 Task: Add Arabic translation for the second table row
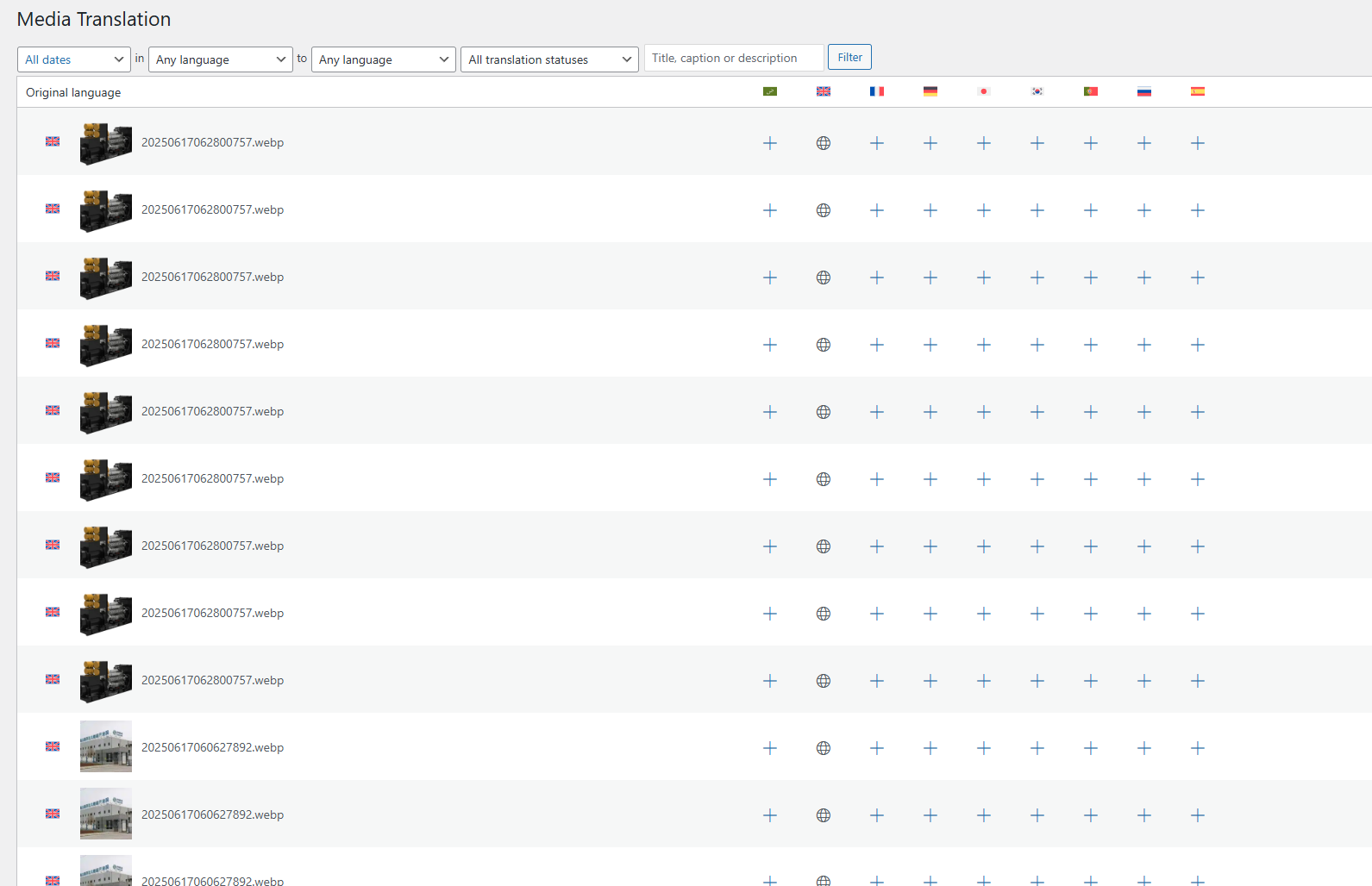[770, 210]
